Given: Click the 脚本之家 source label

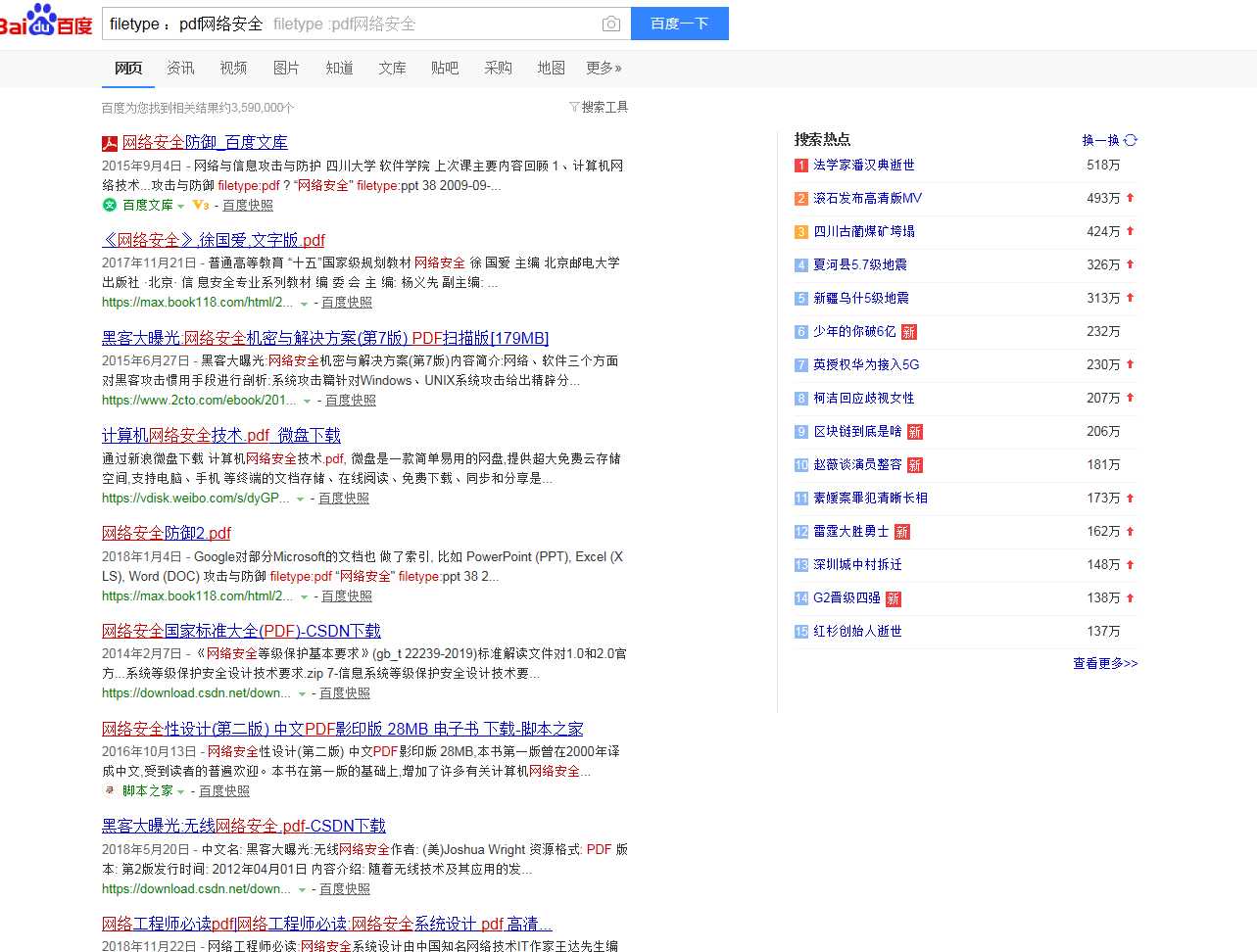Looking at the screenshot, I should (148, 790).
